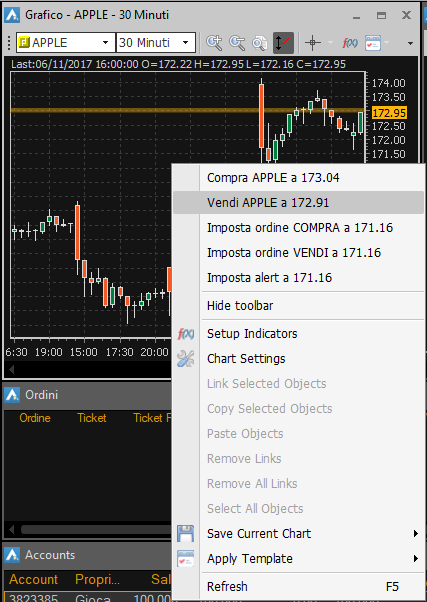Viewport: 427px width, 602px height.
Task: Click the zoom out magnifier icon
Action: coord(237,43)
